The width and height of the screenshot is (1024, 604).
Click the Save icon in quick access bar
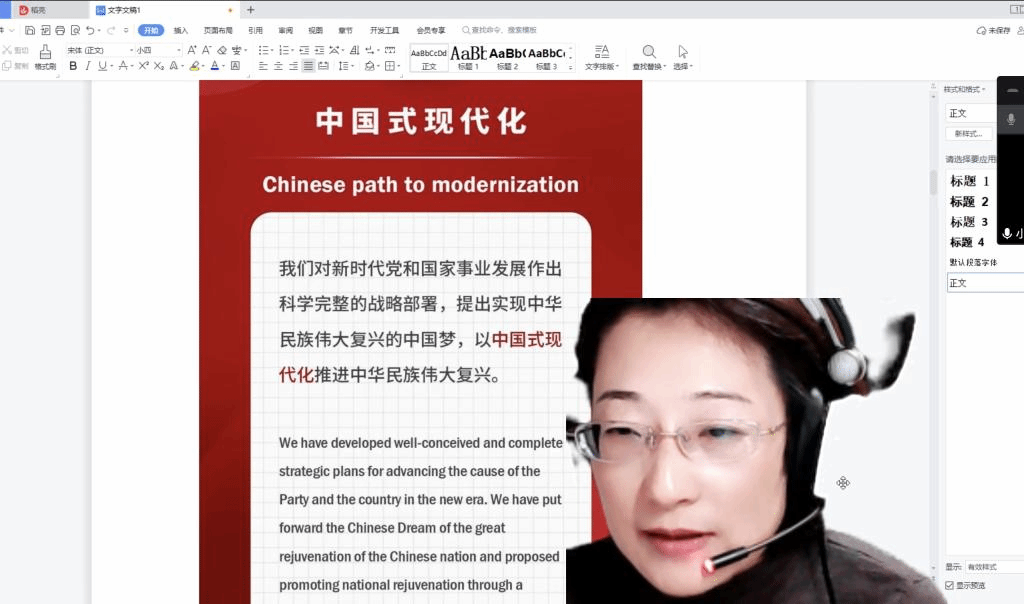click(x=31, y=30)
